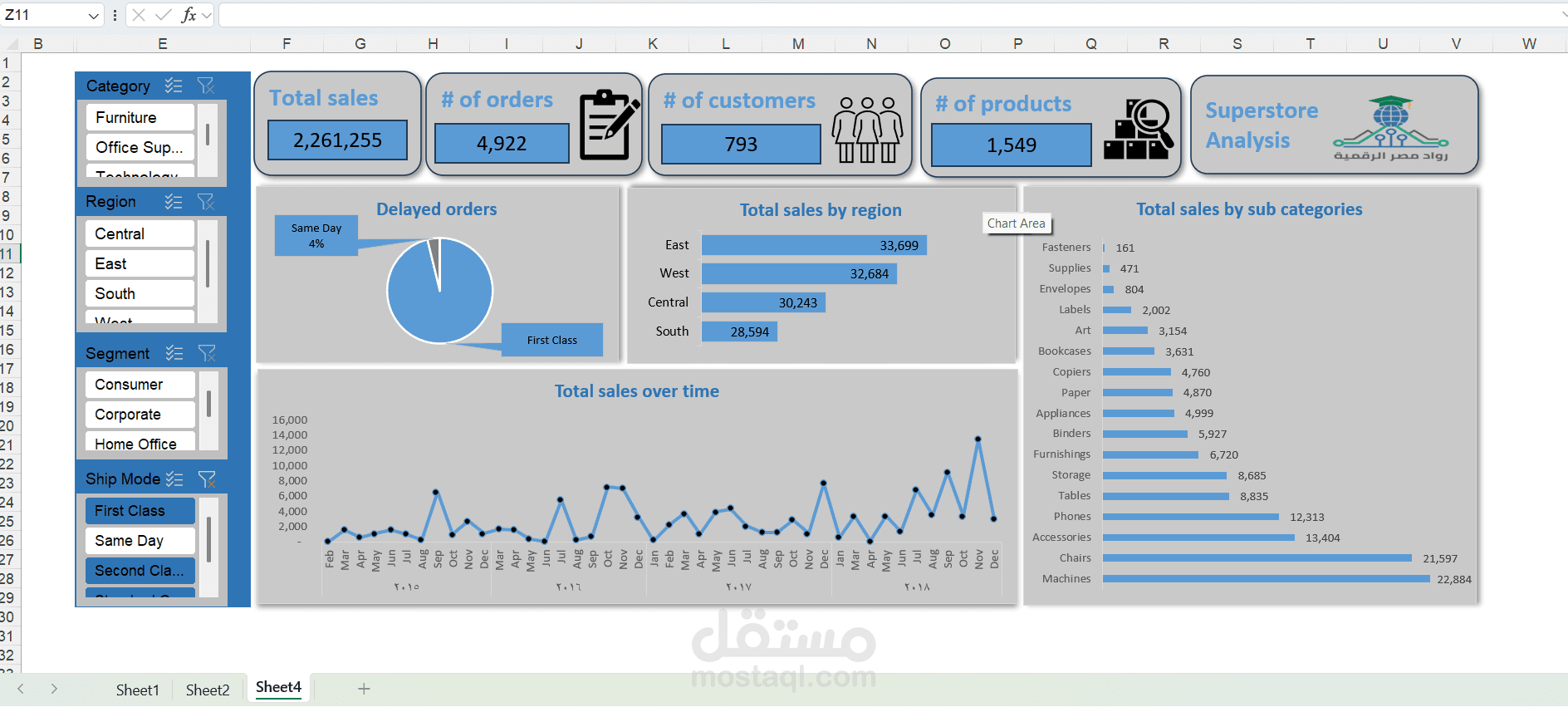Open Insert Function via the fx icon
The width and height of the screenshot is (1568, 707).
pos(189,15)
